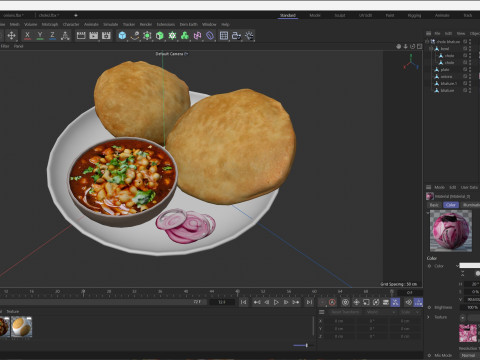Image resolution: width=480 pixels, height=360 pixels.
Task: Toggle Rotation keyframe recording icon
Action: pyautogui.click(x=376, y=302)
